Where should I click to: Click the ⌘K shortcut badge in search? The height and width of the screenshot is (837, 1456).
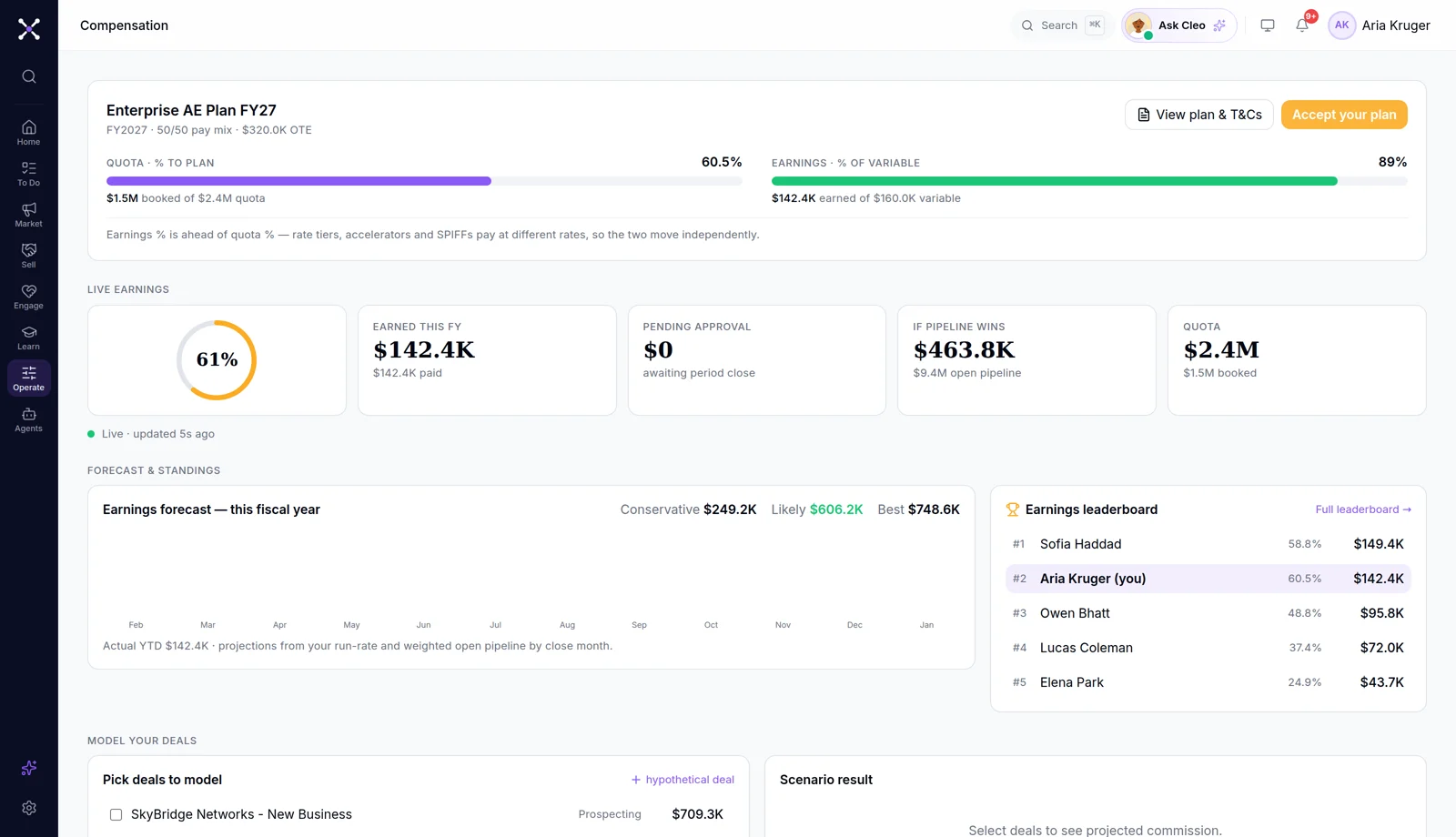[x=1095, y=25]
